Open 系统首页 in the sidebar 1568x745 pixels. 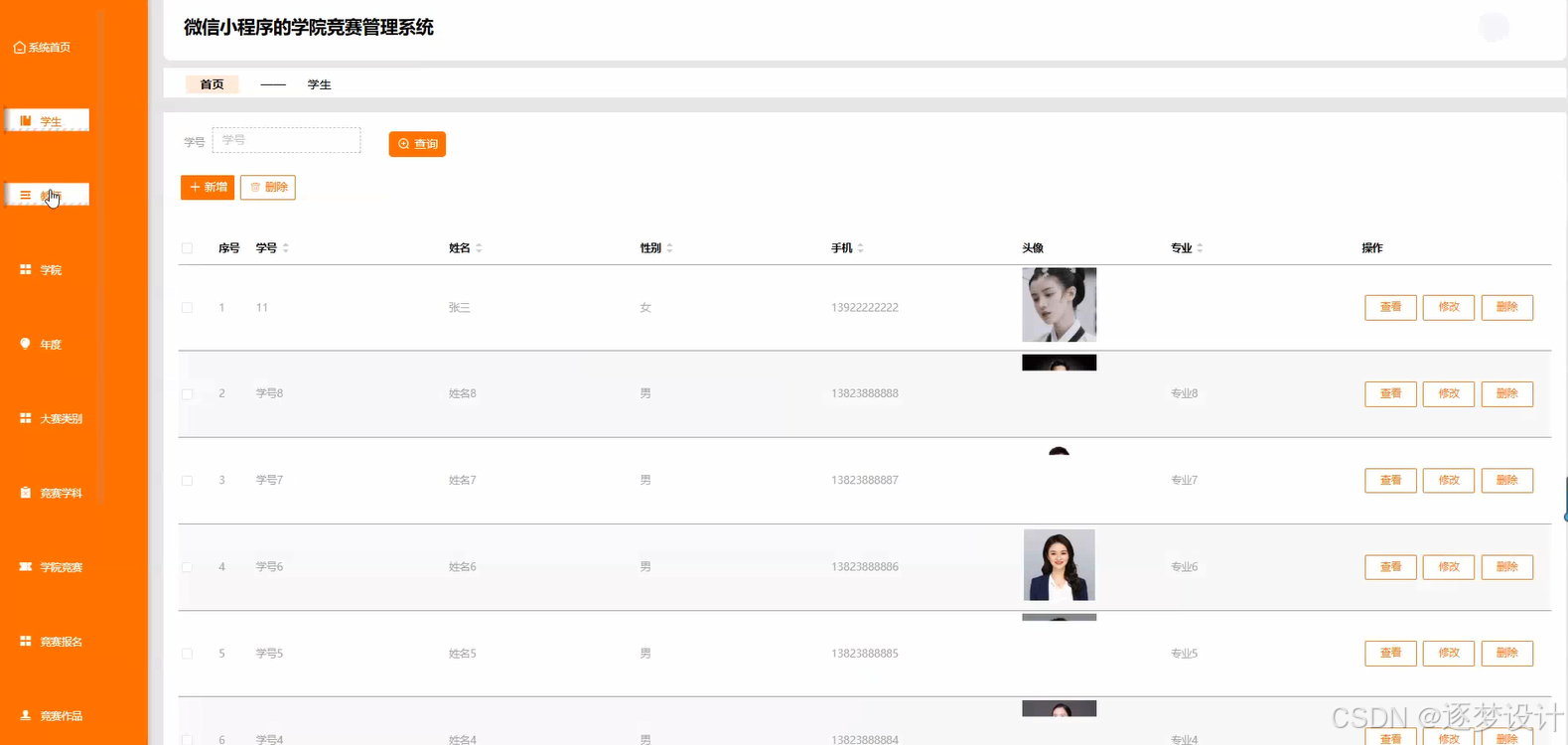[x=42, y=48]
